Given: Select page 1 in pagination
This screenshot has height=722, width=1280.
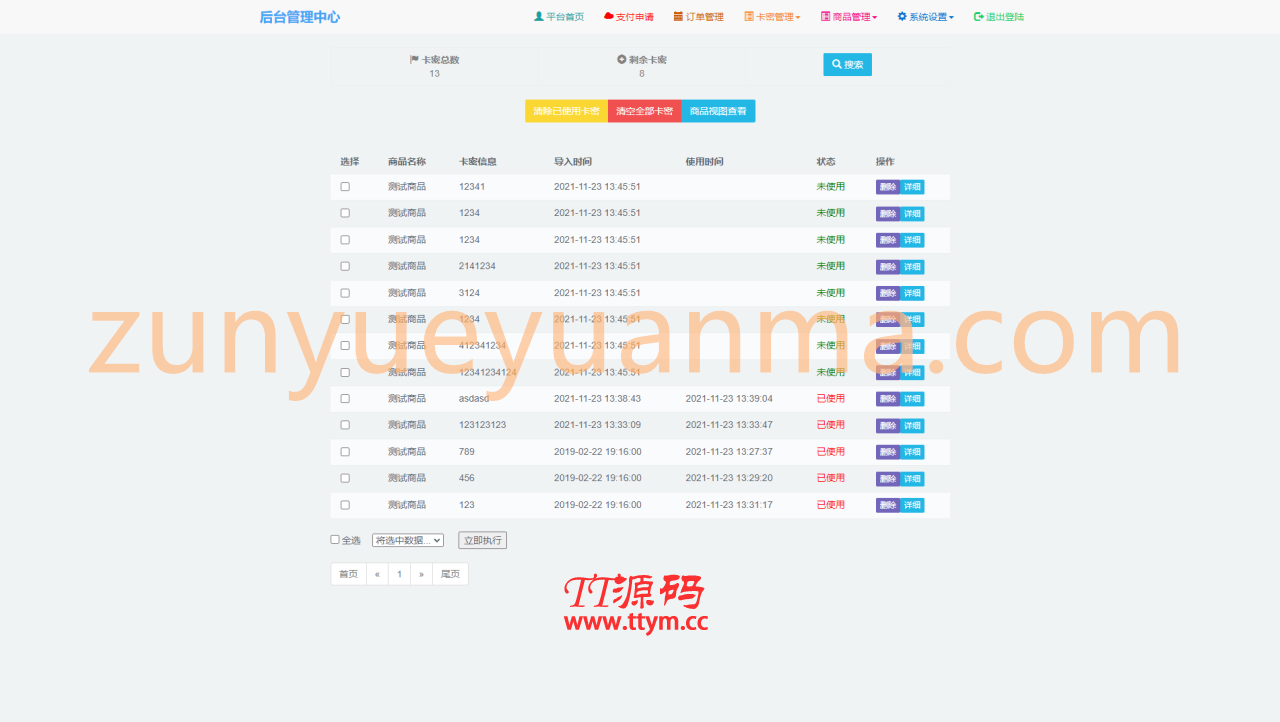Looking at the screenshot, I should [x=399, y=574].
